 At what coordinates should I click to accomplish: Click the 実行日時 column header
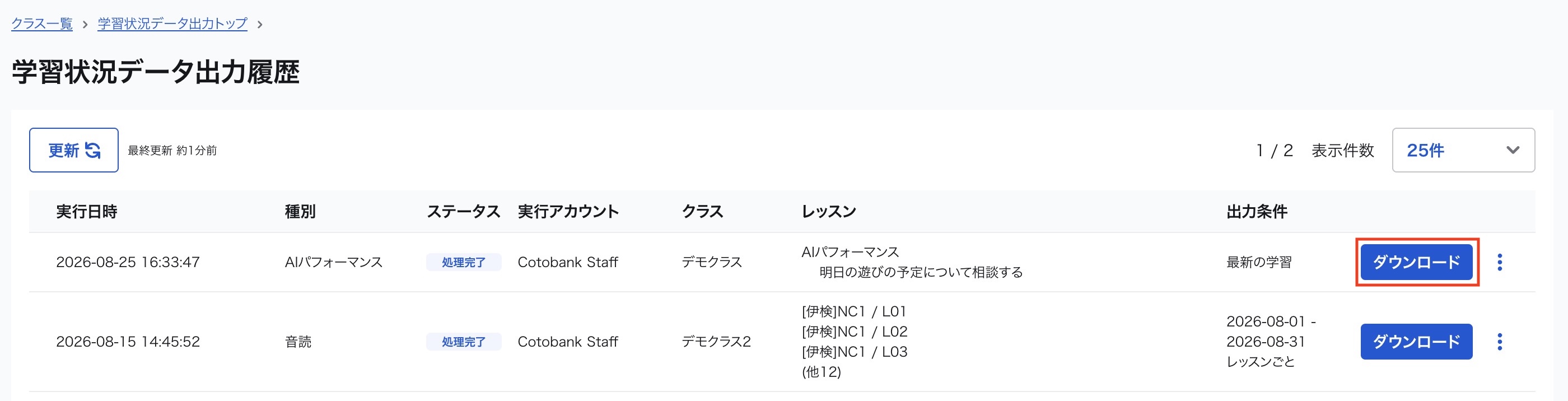[86, 212]
